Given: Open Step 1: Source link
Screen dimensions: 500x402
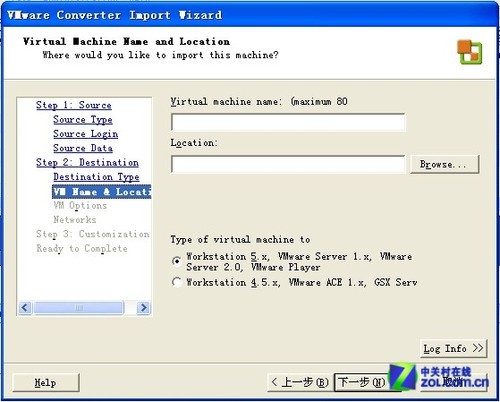Looking at the screenshot, I should (74, 105).
